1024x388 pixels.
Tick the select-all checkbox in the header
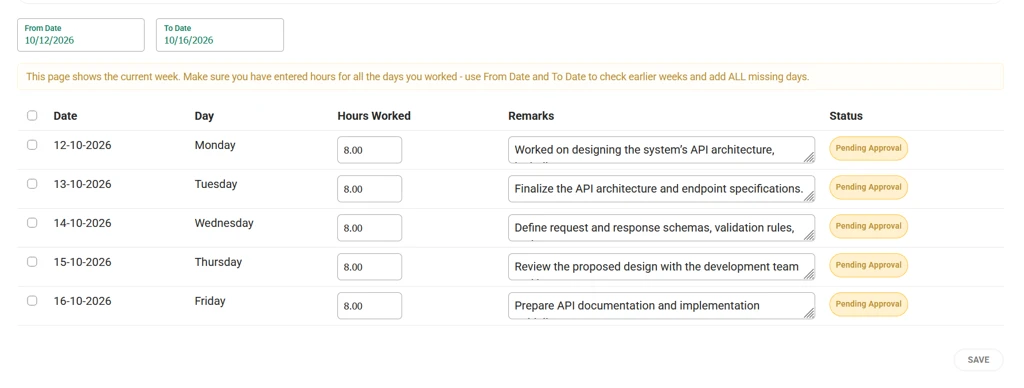point(32,116)
